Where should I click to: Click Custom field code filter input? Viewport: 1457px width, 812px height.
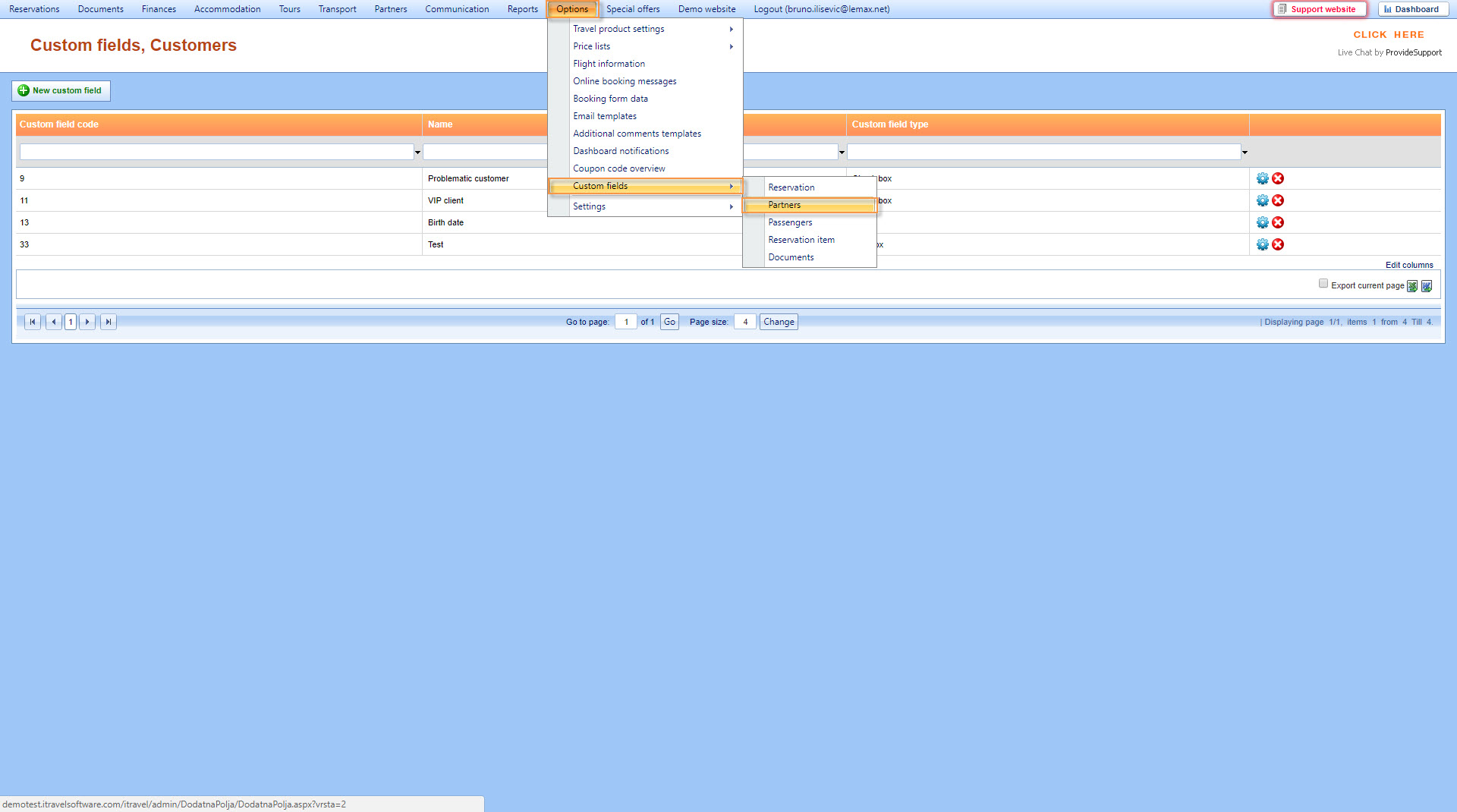coord(216,153)
